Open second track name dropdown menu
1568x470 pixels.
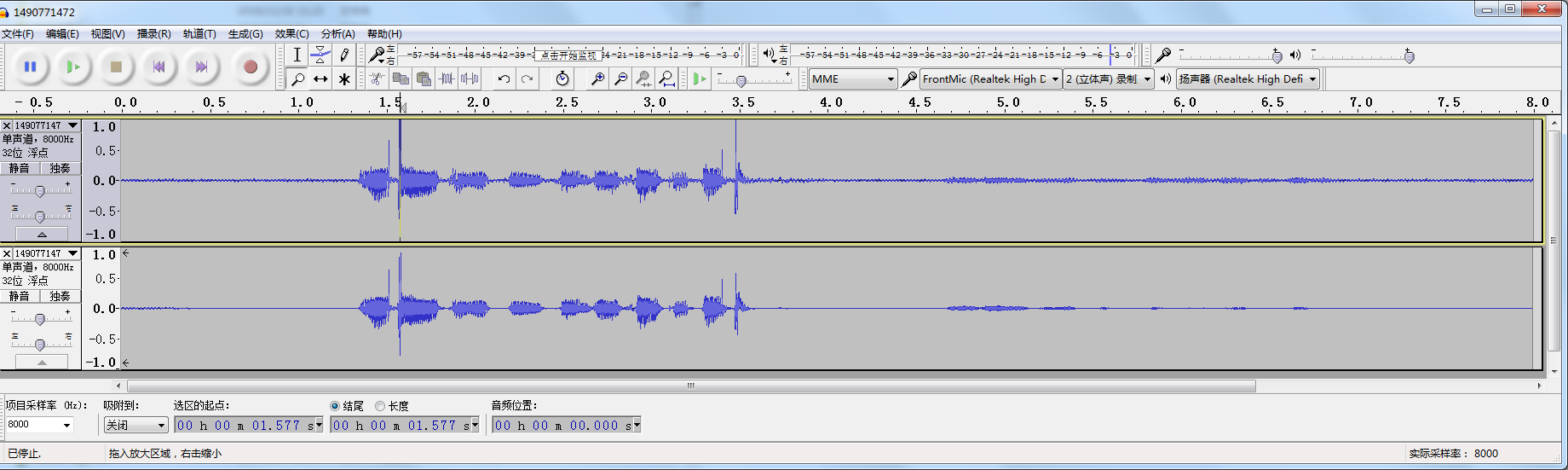pyautogui.click(x=47, y=253)
